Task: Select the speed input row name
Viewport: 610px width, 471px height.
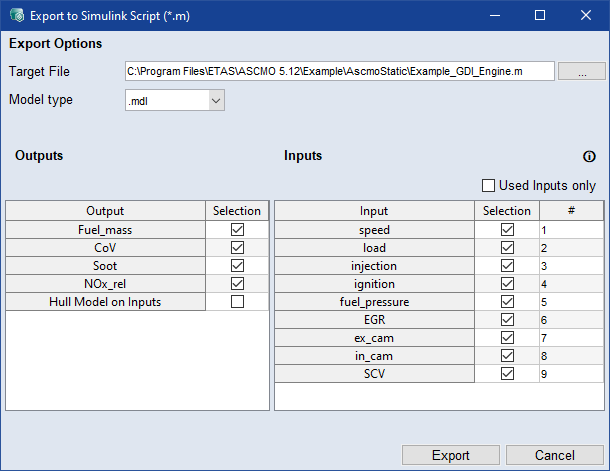Action: [x=374, y=229]
